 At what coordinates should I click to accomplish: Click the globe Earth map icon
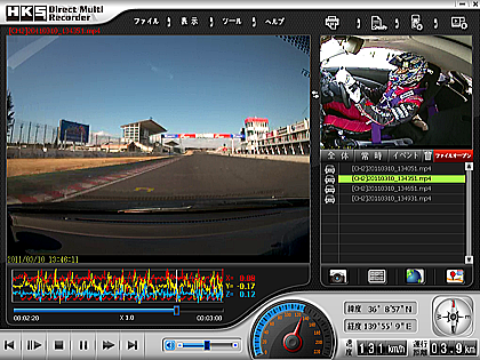coord(415,276)
